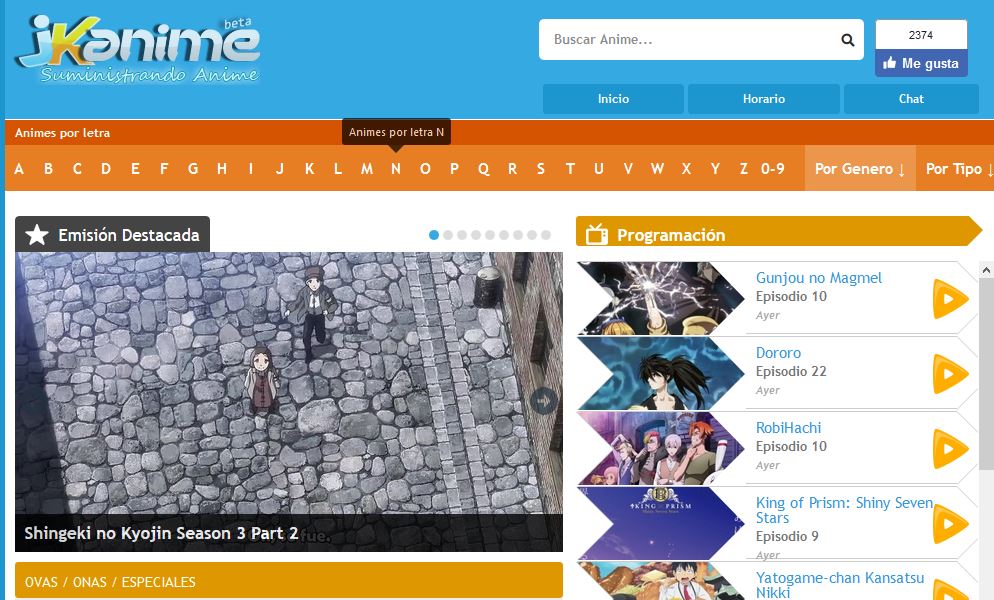Open the Dororo anime page link
The width and height of the screenshot is (994, 600).
(779, 353)
